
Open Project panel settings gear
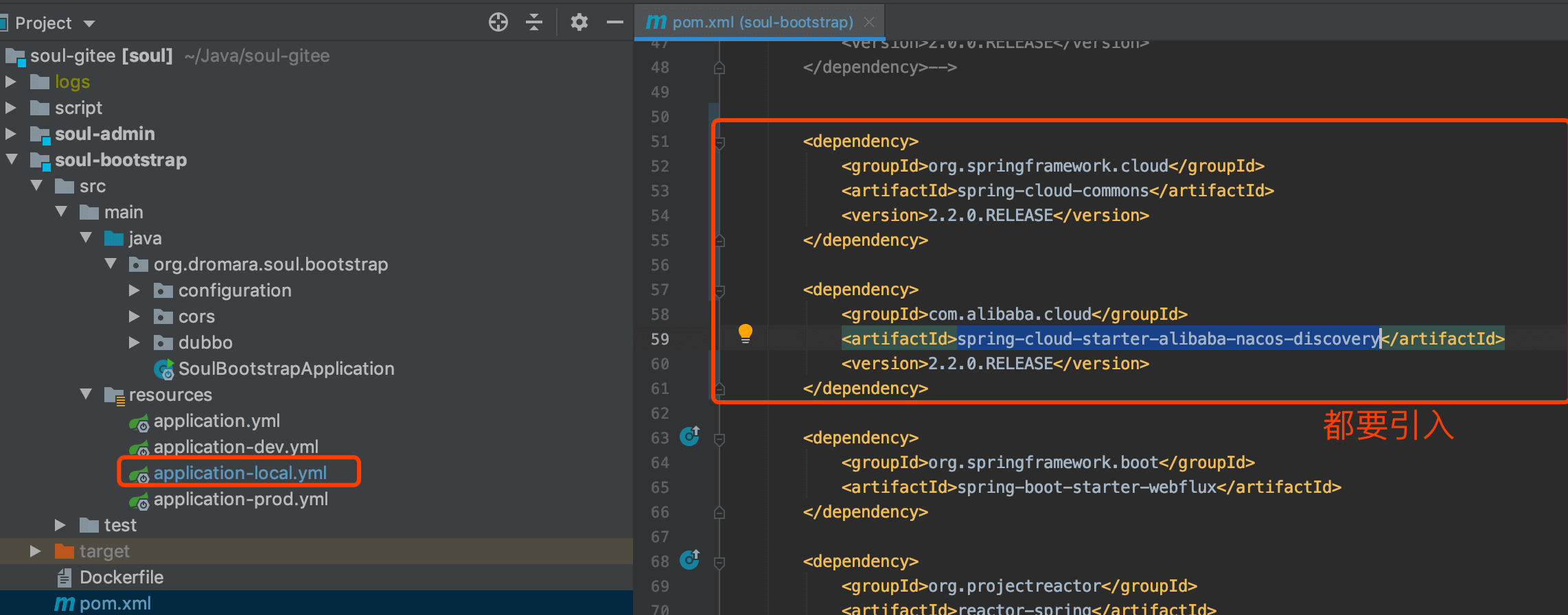click(579, 23)
